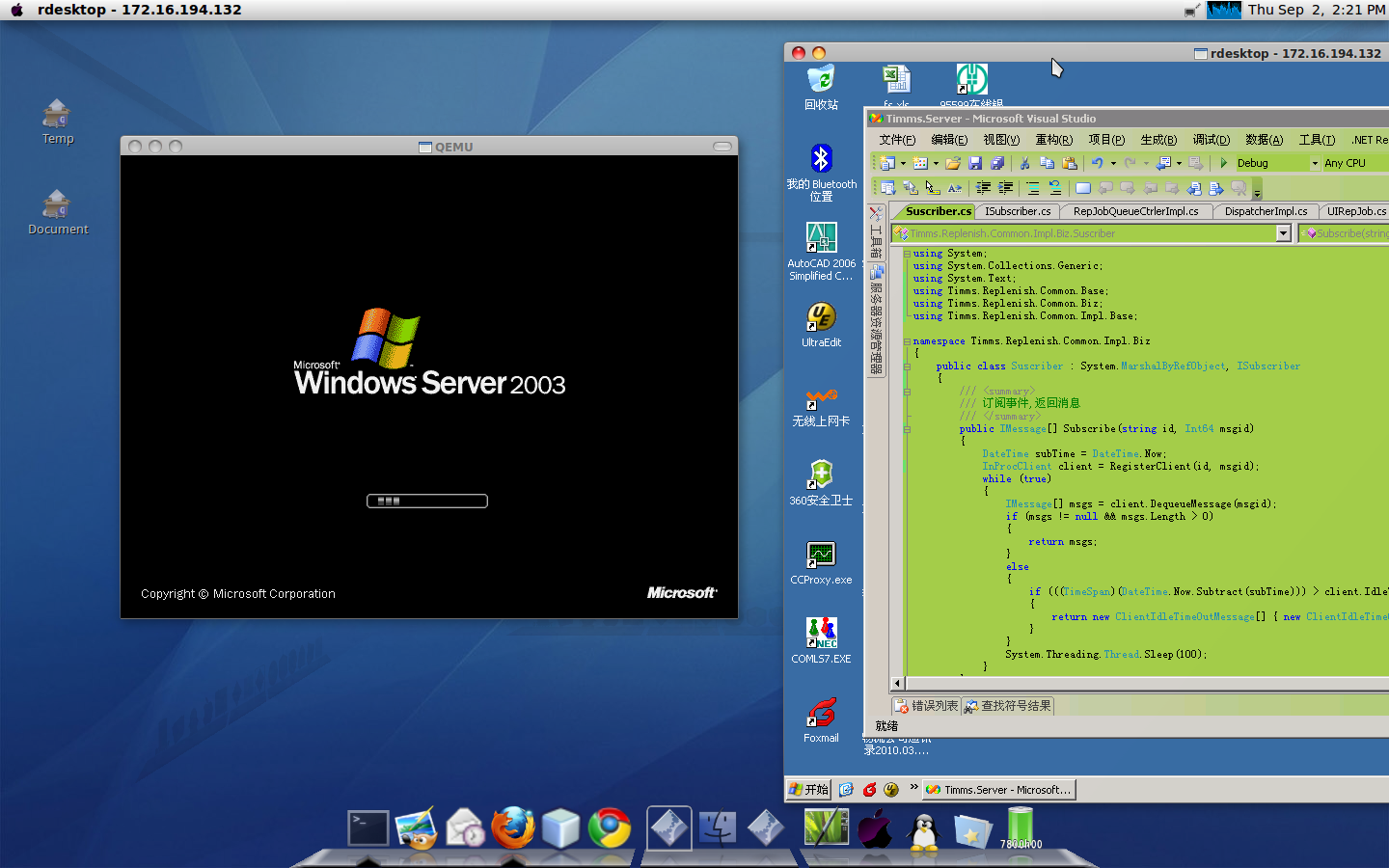Screen dimensions: 1389x868
Task: Open the Terminal icon in the dock
Action: pyautogui.click(x=368, y=827)
